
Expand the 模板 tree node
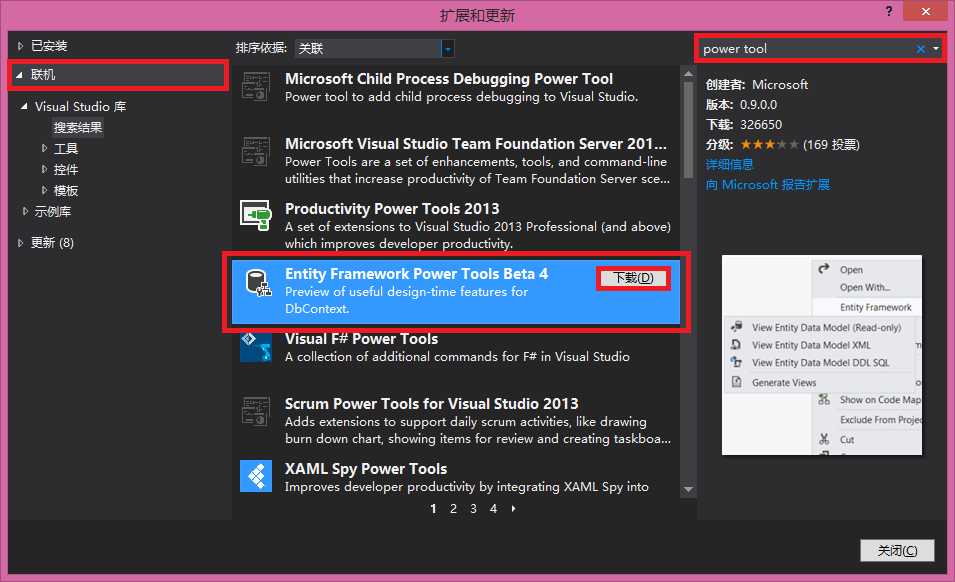44,191
